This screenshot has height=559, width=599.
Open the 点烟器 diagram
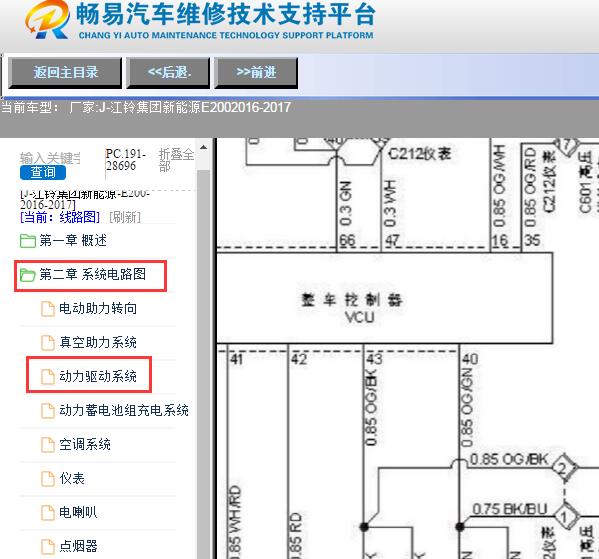click(78, 546)
